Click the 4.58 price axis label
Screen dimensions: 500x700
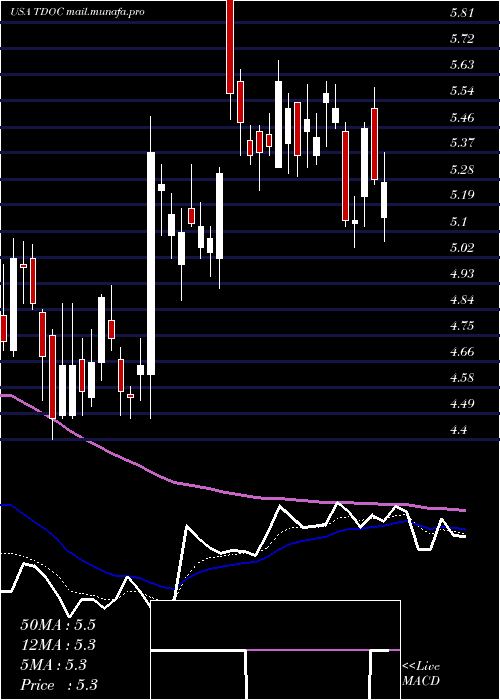tap(461, 378)
